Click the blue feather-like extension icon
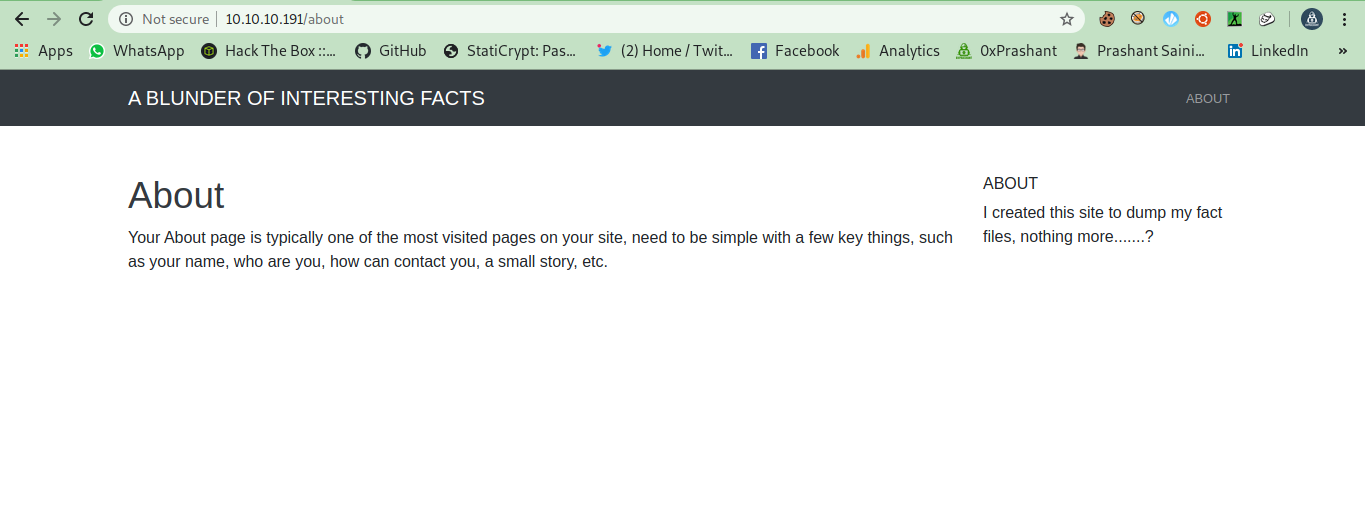 pos(1171,19)
